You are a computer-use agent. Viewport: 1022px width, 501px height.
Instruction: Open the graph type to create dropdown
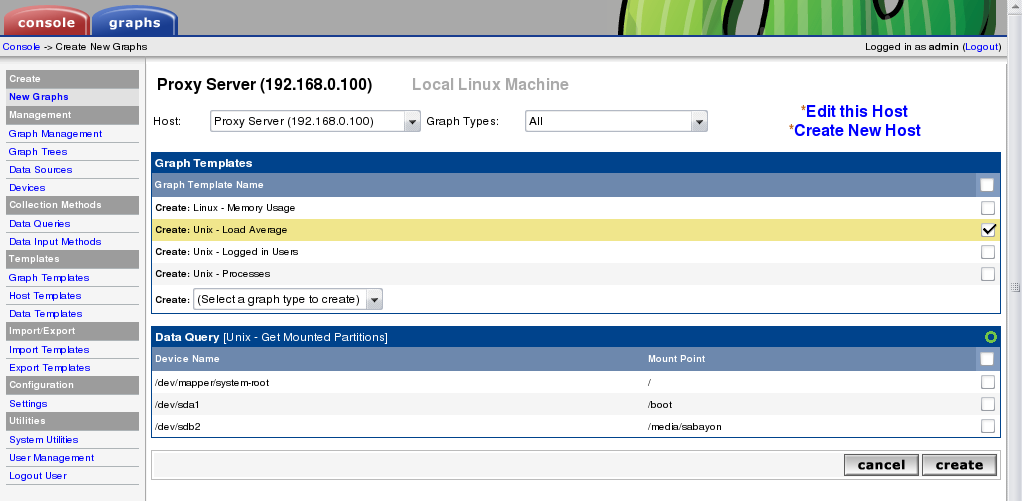click(288, 300)
